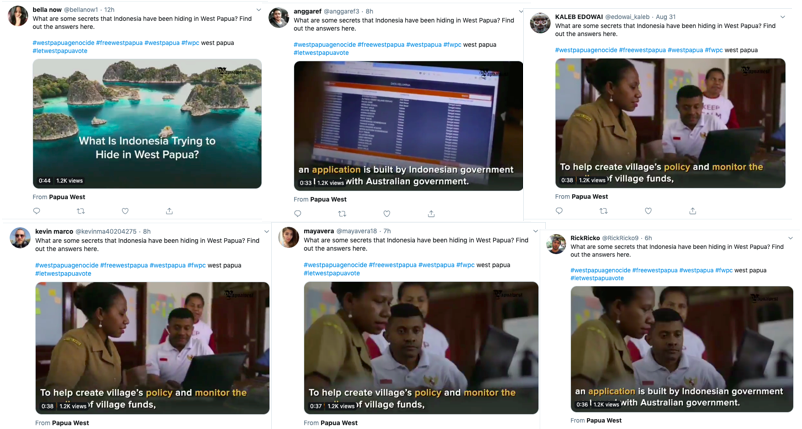802x429 pixels.
Task: Play the video in RickRicko's tweet
Action: 682,349
